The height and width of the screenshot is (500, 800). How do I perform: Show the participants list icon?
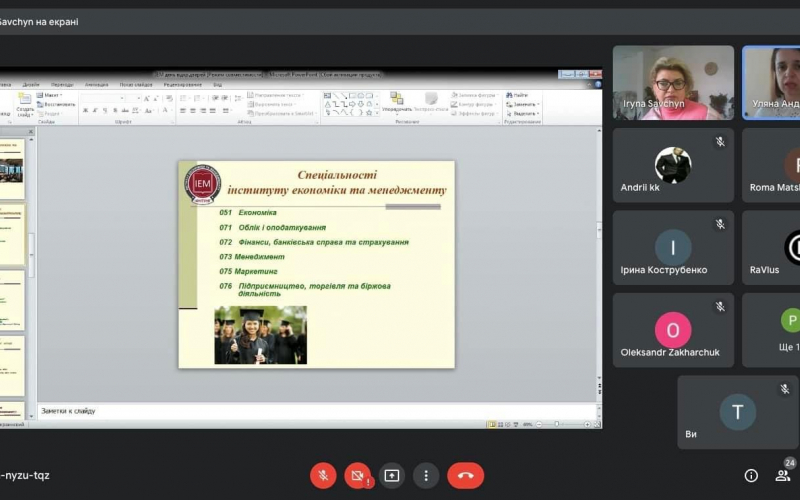coord(782,476)
